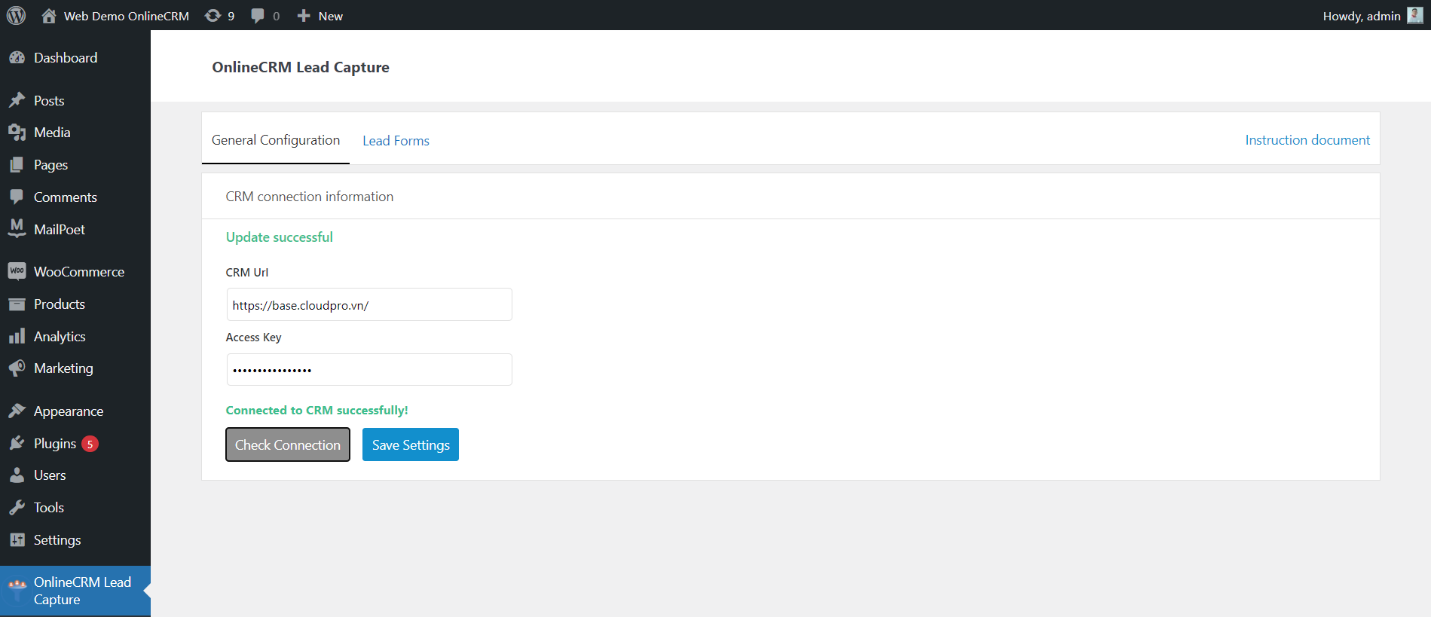Screen dimensions: 1431x617
Task: Open the Instruction document link
Action: coord(1307,140)
